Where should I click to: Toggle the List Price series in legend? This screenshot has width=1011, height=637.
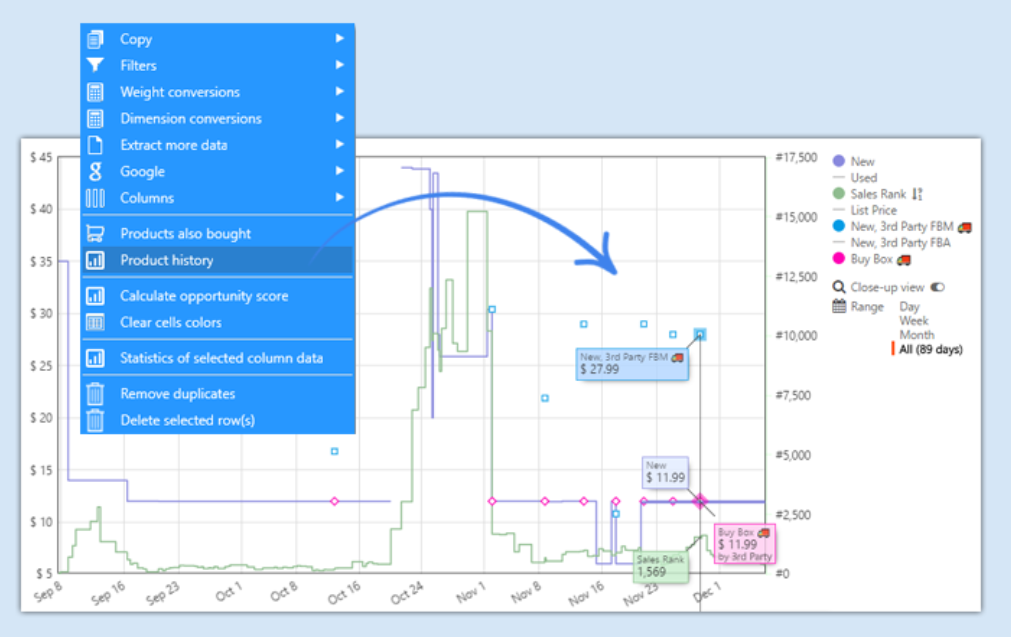point(865,210)
